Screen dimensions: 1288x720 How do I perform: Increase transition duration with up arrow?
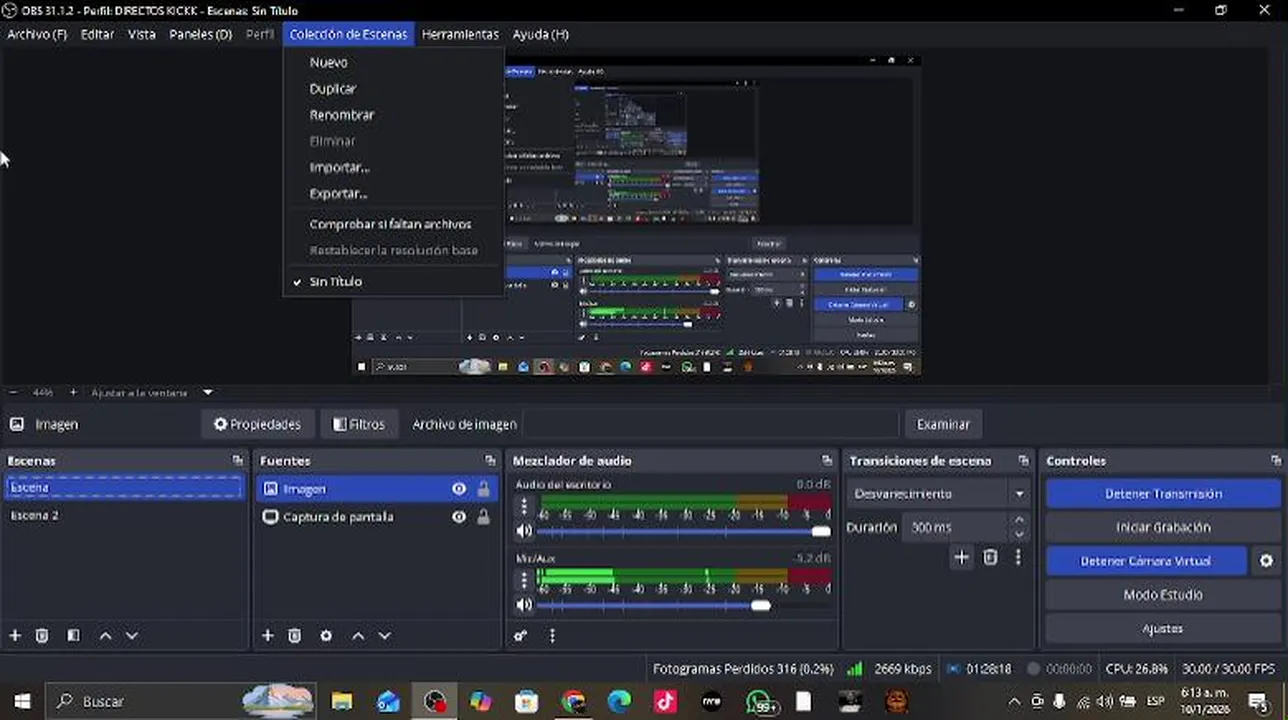pos(1019,520)
